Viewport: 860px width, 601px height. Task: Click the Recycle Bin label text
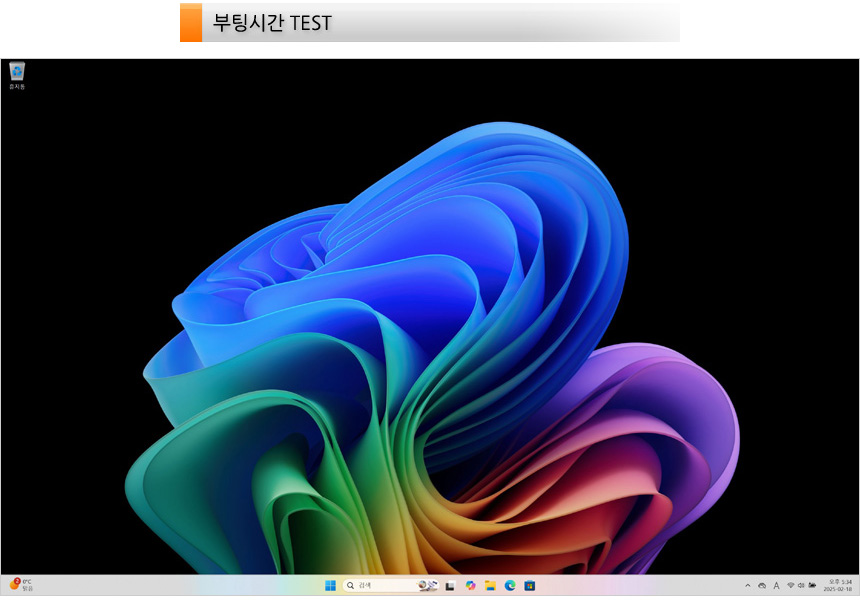(x=17, y=87)
